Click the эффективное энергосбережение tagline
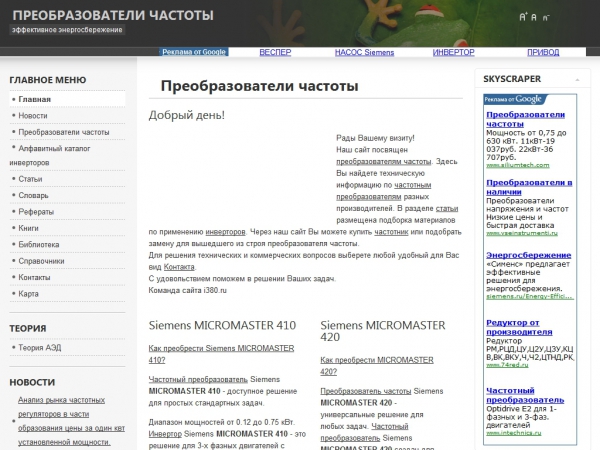 point(67,30)
